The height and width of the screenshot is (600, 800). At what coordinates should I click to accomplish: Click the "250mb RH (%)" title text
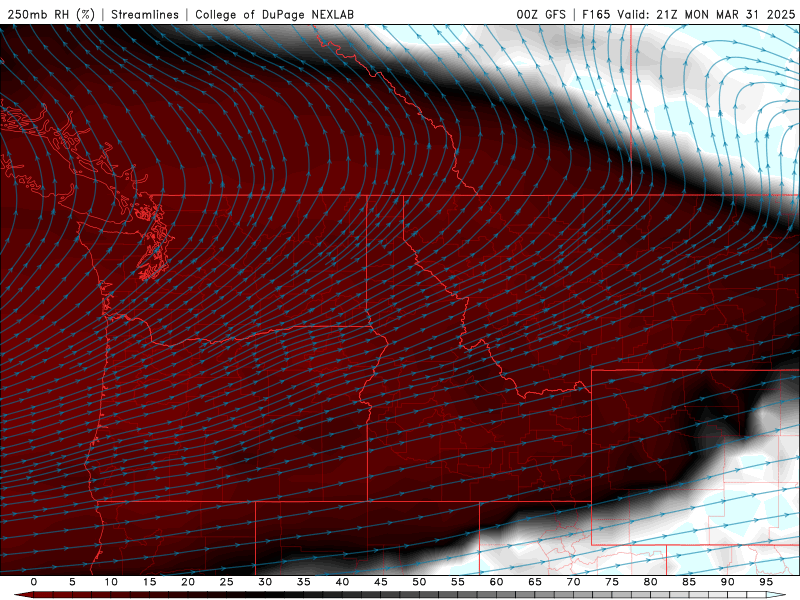(x=51, y=14)
